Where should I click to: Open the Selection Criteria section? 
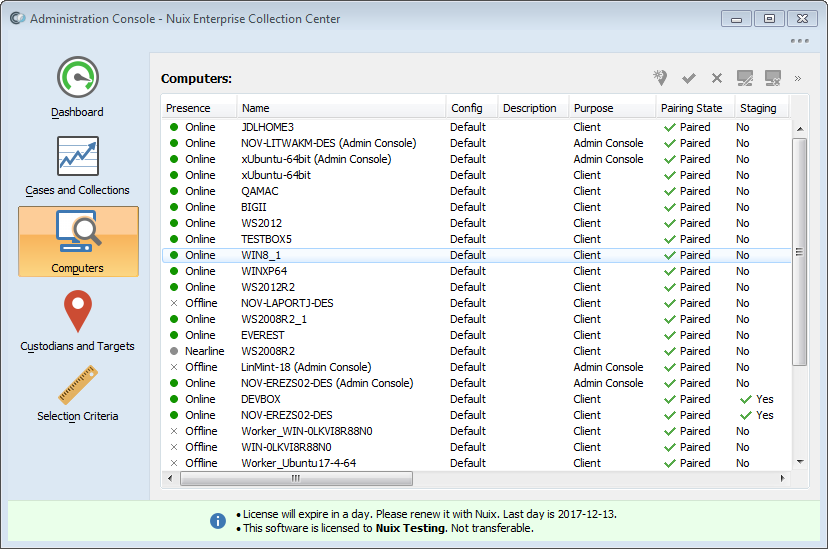coord(78,394)
